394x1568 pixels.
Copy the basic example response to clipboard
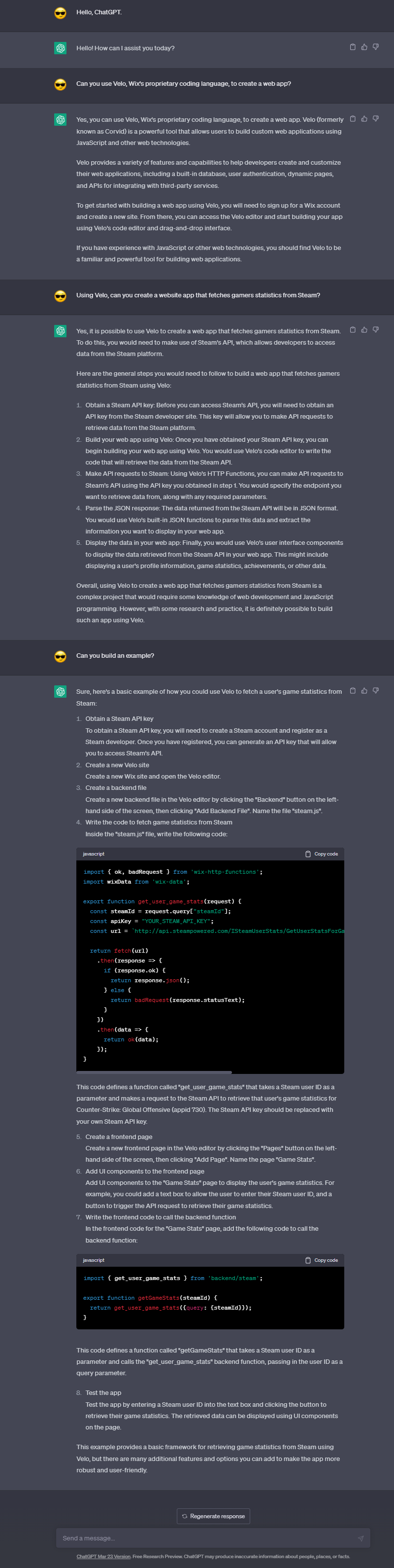pyautogui.click(x=353, y=691)
